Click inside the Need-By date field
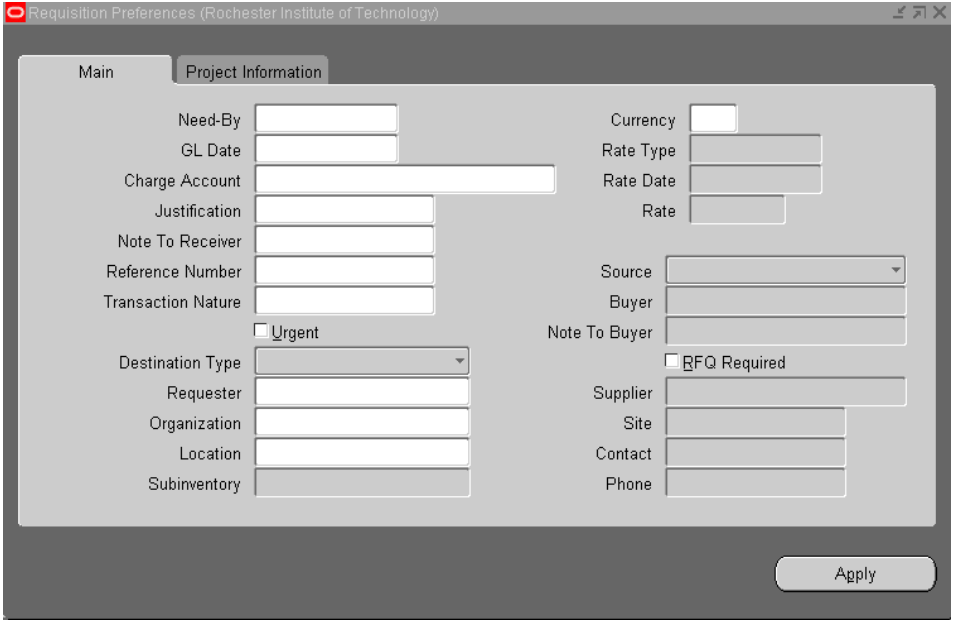This screenshot has height=623, width=955. point(325,116)
